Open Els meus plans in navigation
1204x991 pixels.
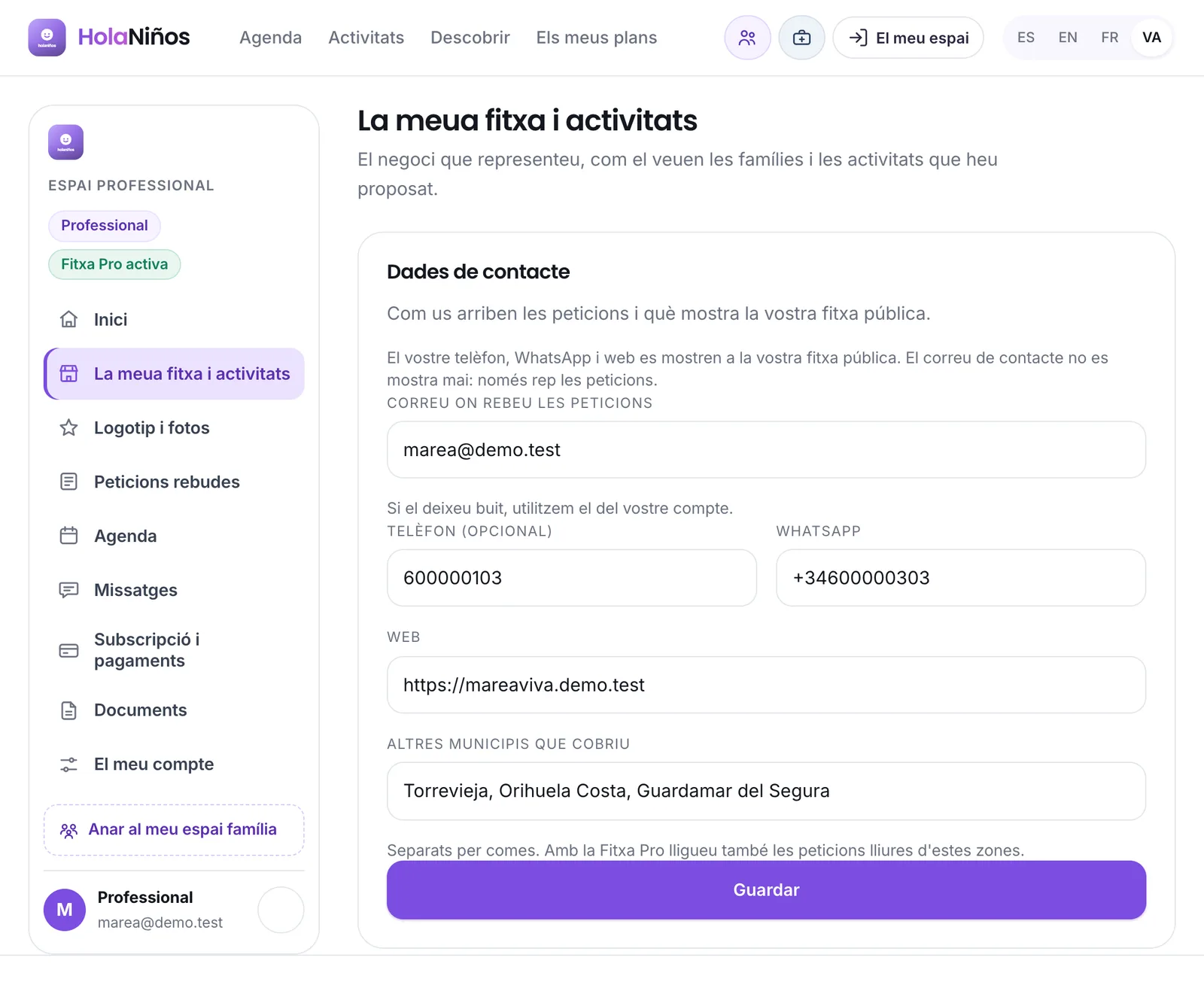(597, 38)
